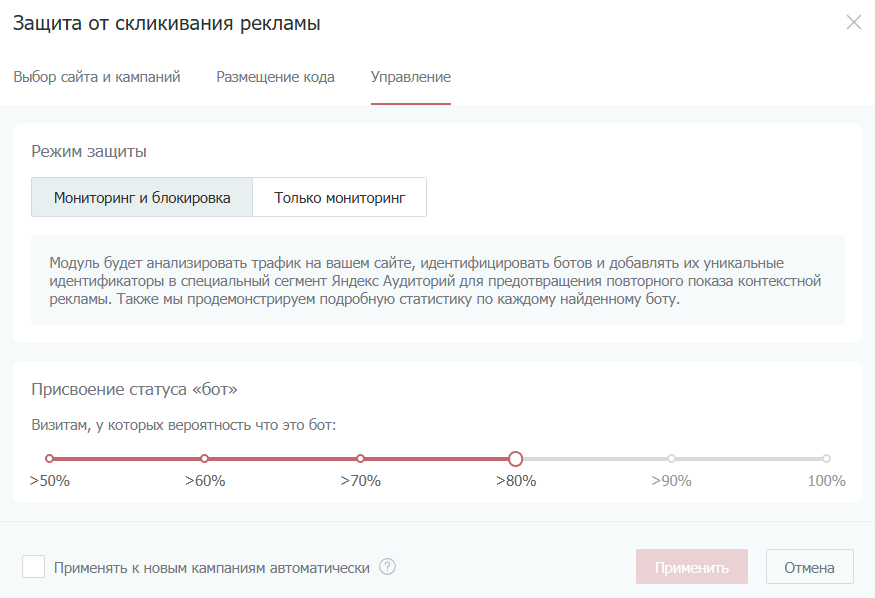Enable the auto-apply to new campaigns checkbox

pos(34,567)
